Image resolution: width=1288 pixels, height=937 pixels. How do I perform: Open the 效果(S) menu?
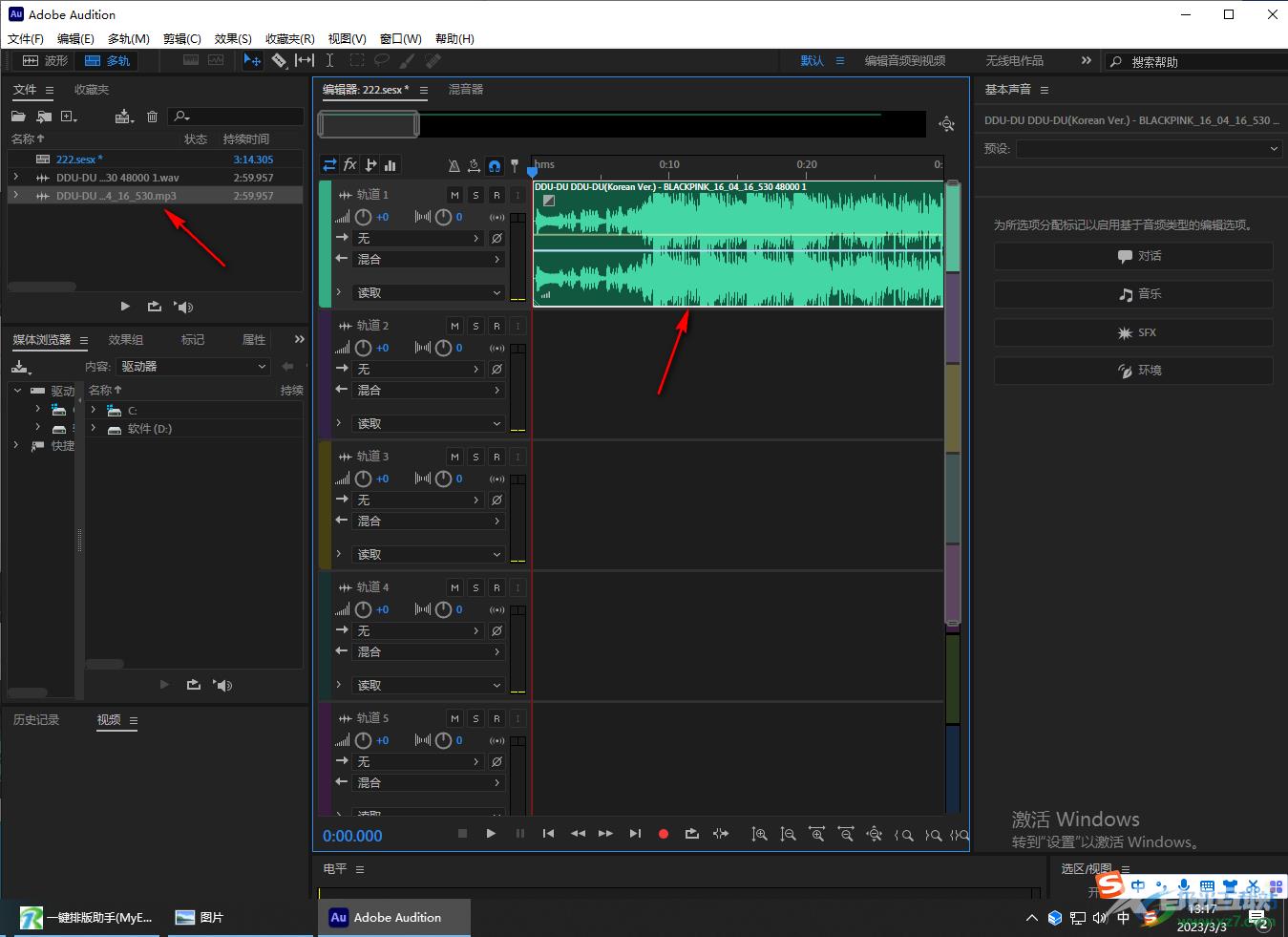point(233,39)
